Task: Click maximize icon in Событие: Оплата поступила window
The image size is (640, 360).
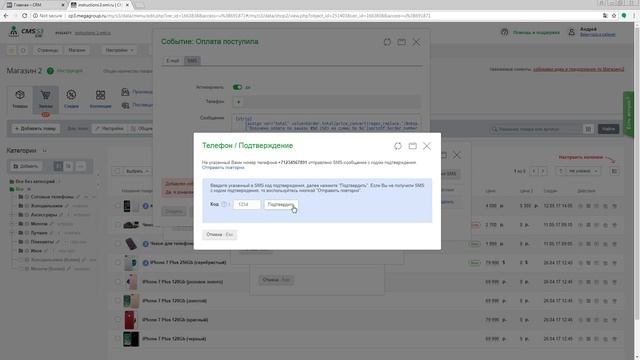Action: [402, 42]
